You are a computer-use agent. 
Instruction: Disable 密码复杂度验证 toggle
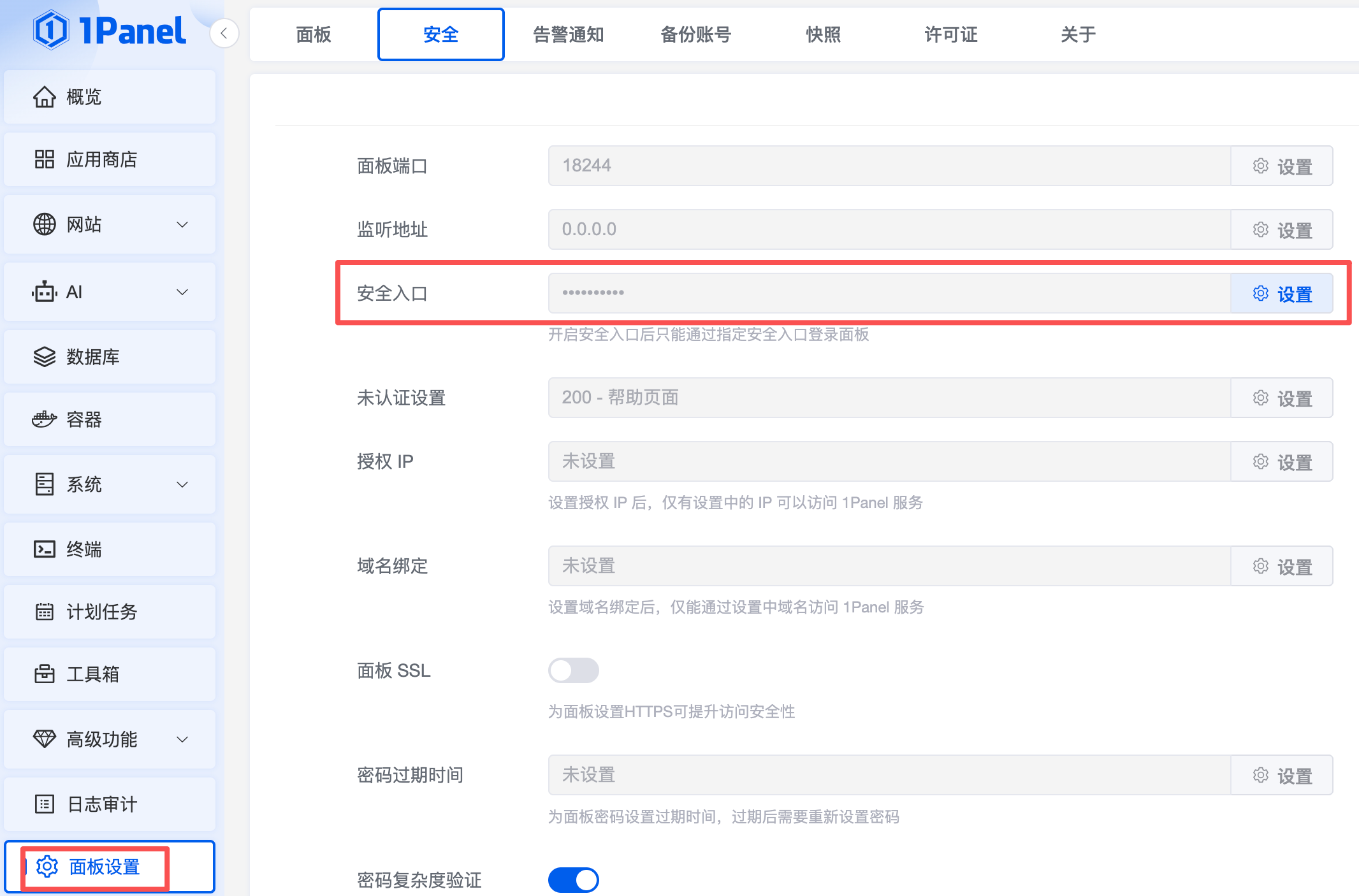coord(573,880)
